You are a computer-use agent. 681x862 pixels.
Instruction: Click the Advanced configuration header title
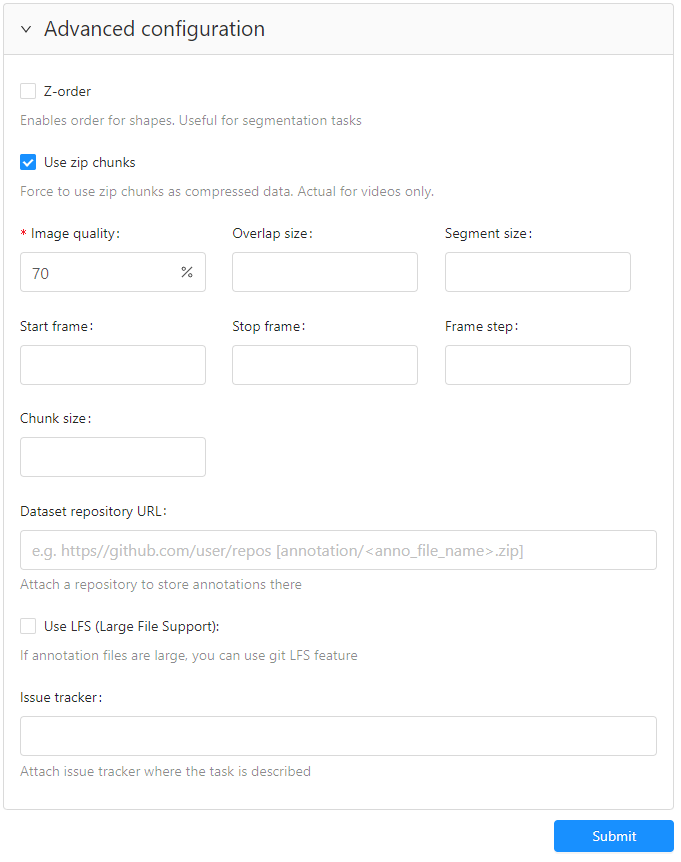click(154, 29)
